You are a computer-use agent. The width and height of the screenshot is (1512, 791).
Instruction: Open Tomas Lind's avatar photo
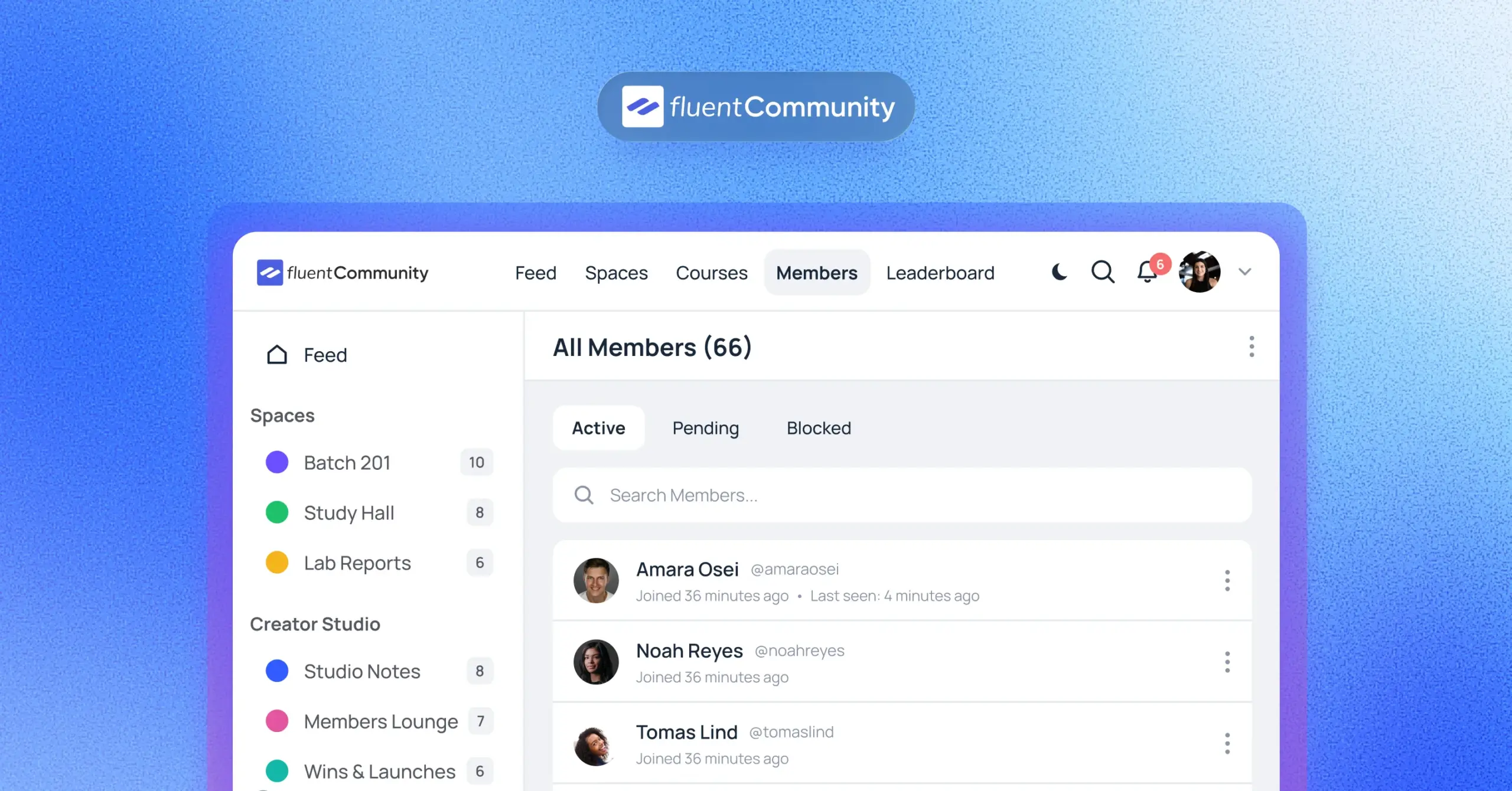(596, 743)
